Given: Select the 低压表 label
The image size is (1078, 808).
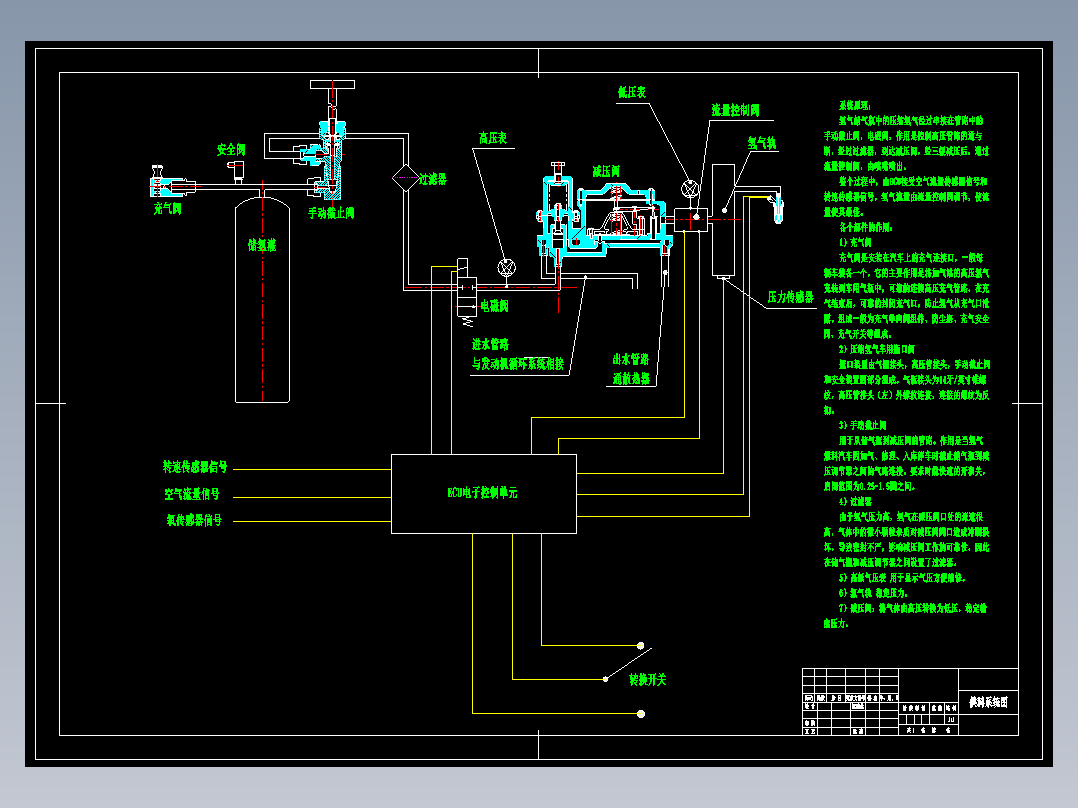Looking at the screenshot, I should 632,92.
